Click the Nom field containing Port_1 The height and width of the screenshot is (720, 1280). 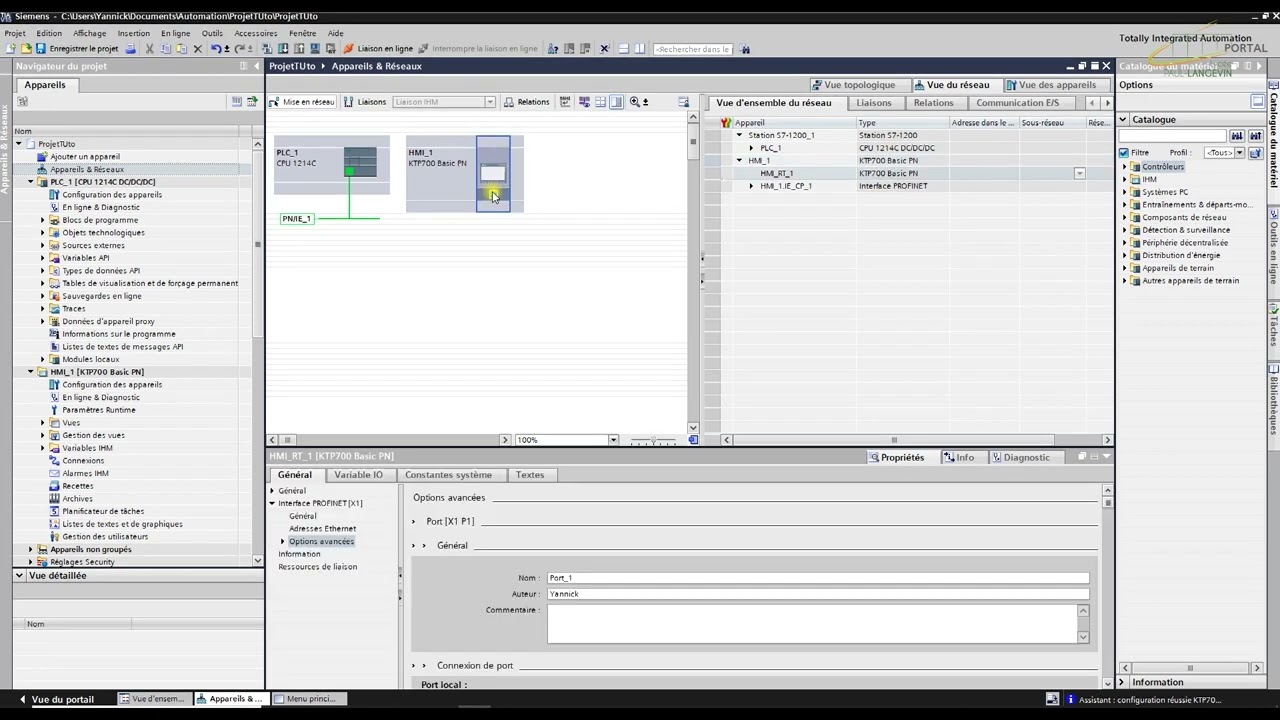click(x=817, y=578)
